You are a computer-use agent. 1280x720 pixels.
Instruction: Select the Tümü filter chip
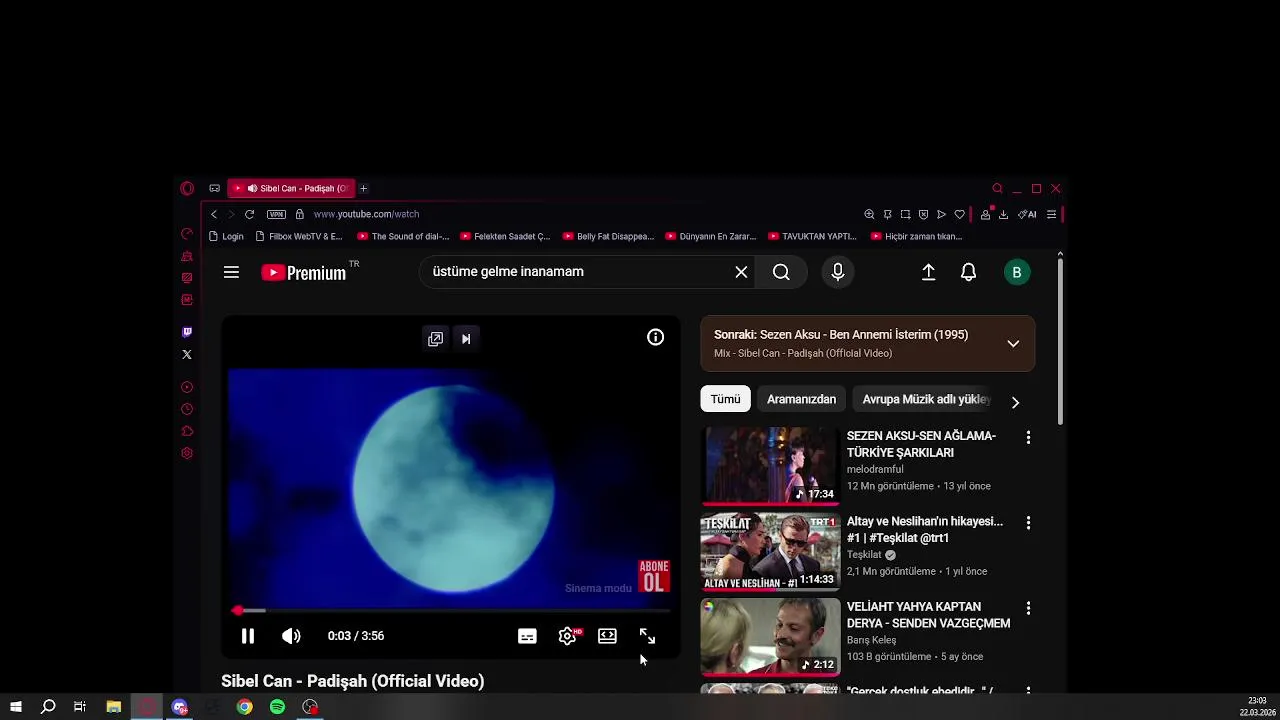[x=725, y=399]
